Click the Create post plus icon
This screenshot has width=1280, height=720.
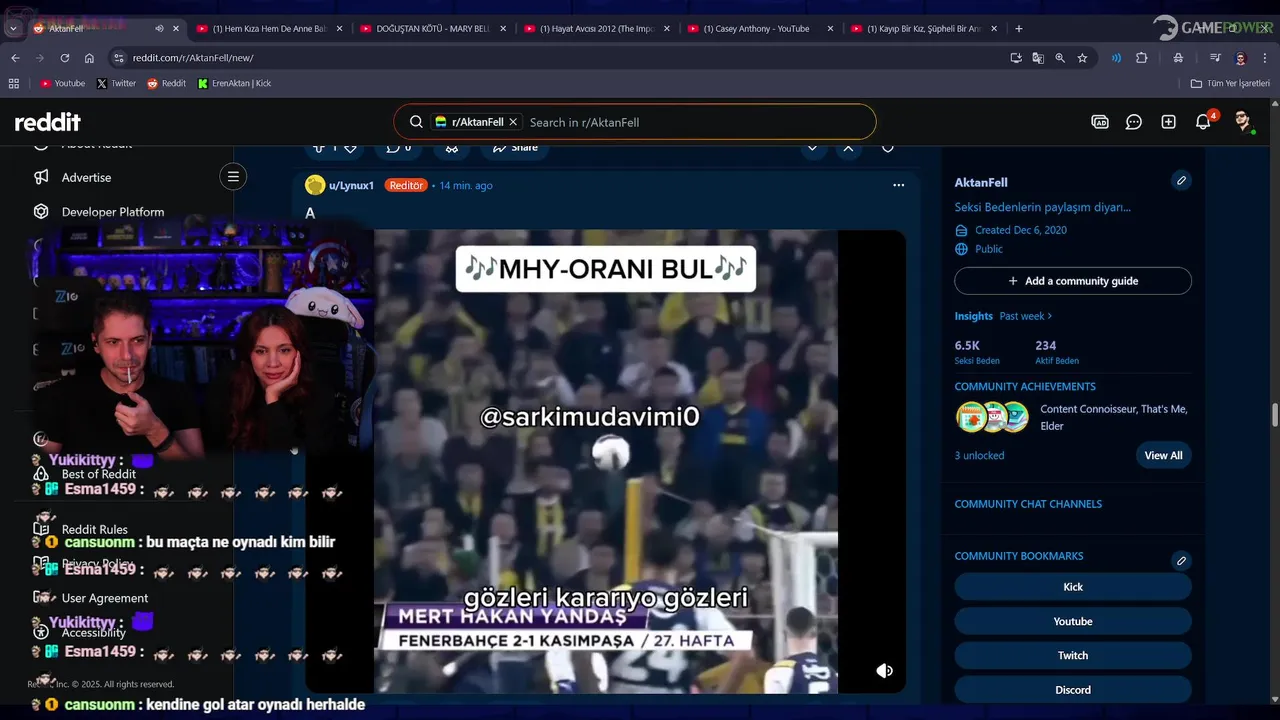(1168, 122)
